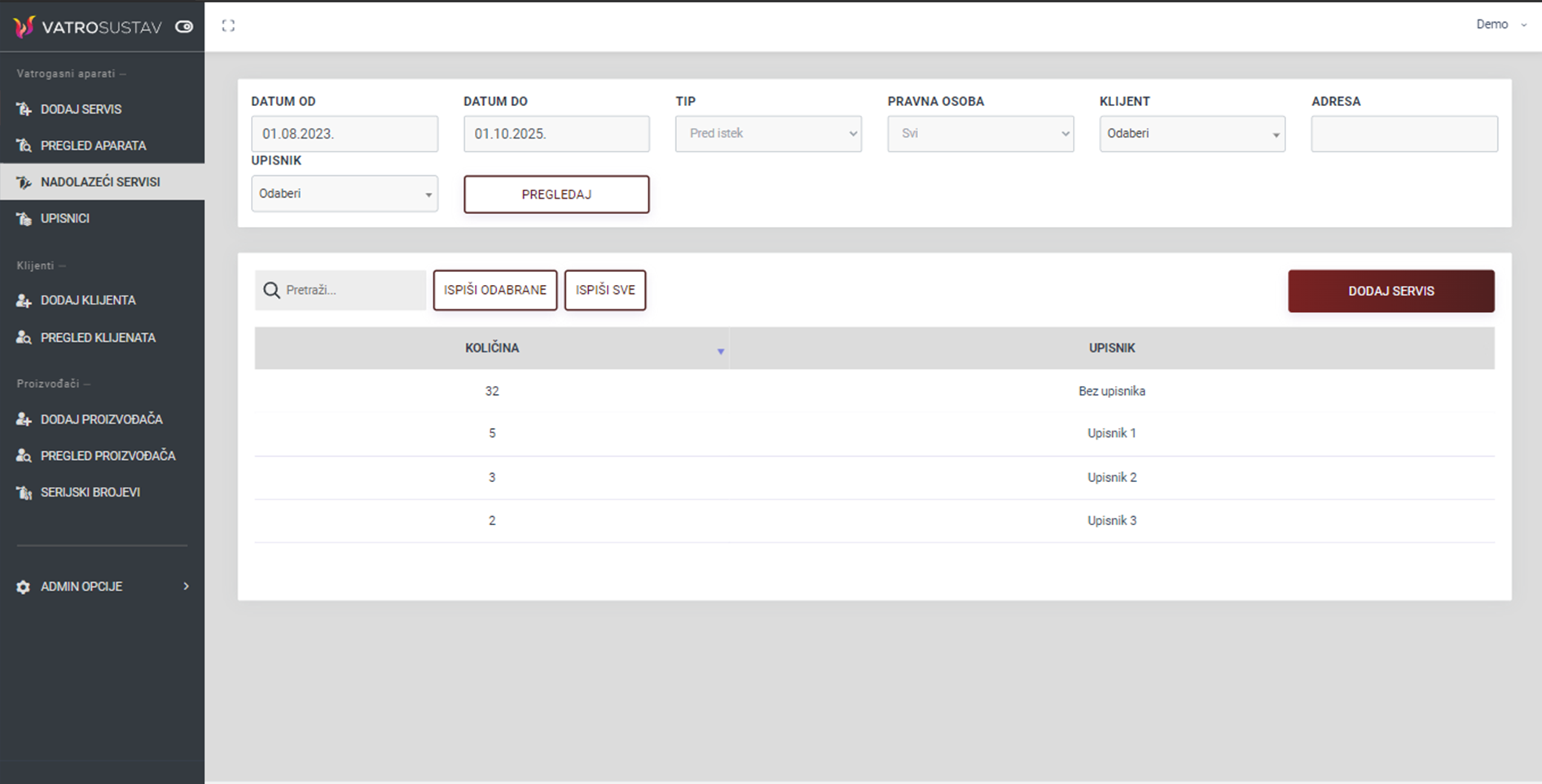Screen dimensions: 1542x784
Task: Sort table by Količina column header
Action: pos(492,348)
